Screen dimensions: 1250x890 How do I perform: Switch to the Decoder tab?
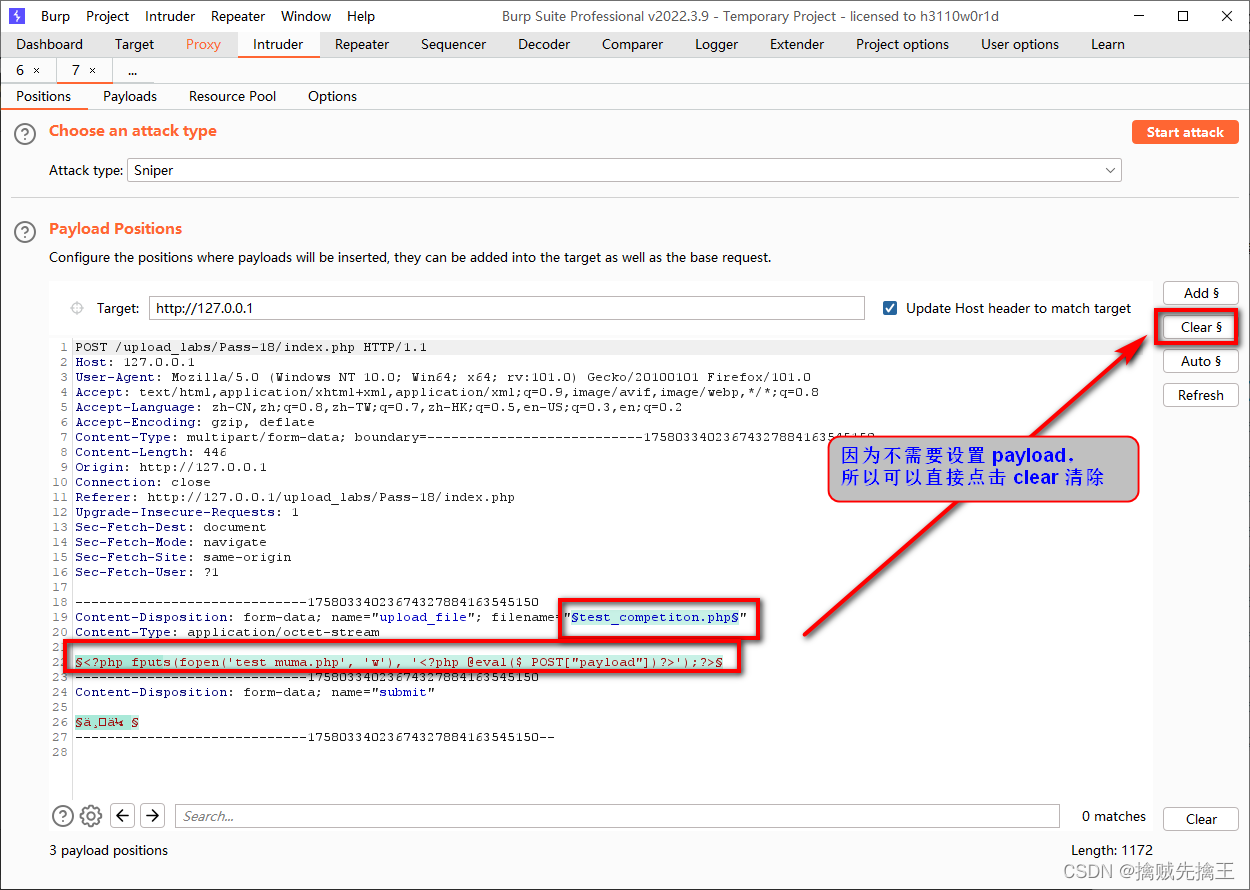(544, 44)
